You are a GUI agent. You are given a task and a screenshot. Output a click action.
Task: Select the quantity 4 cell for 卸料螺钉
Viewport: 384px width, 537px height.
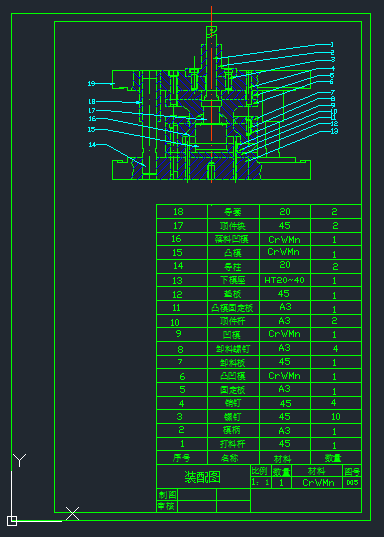[335, 348]
